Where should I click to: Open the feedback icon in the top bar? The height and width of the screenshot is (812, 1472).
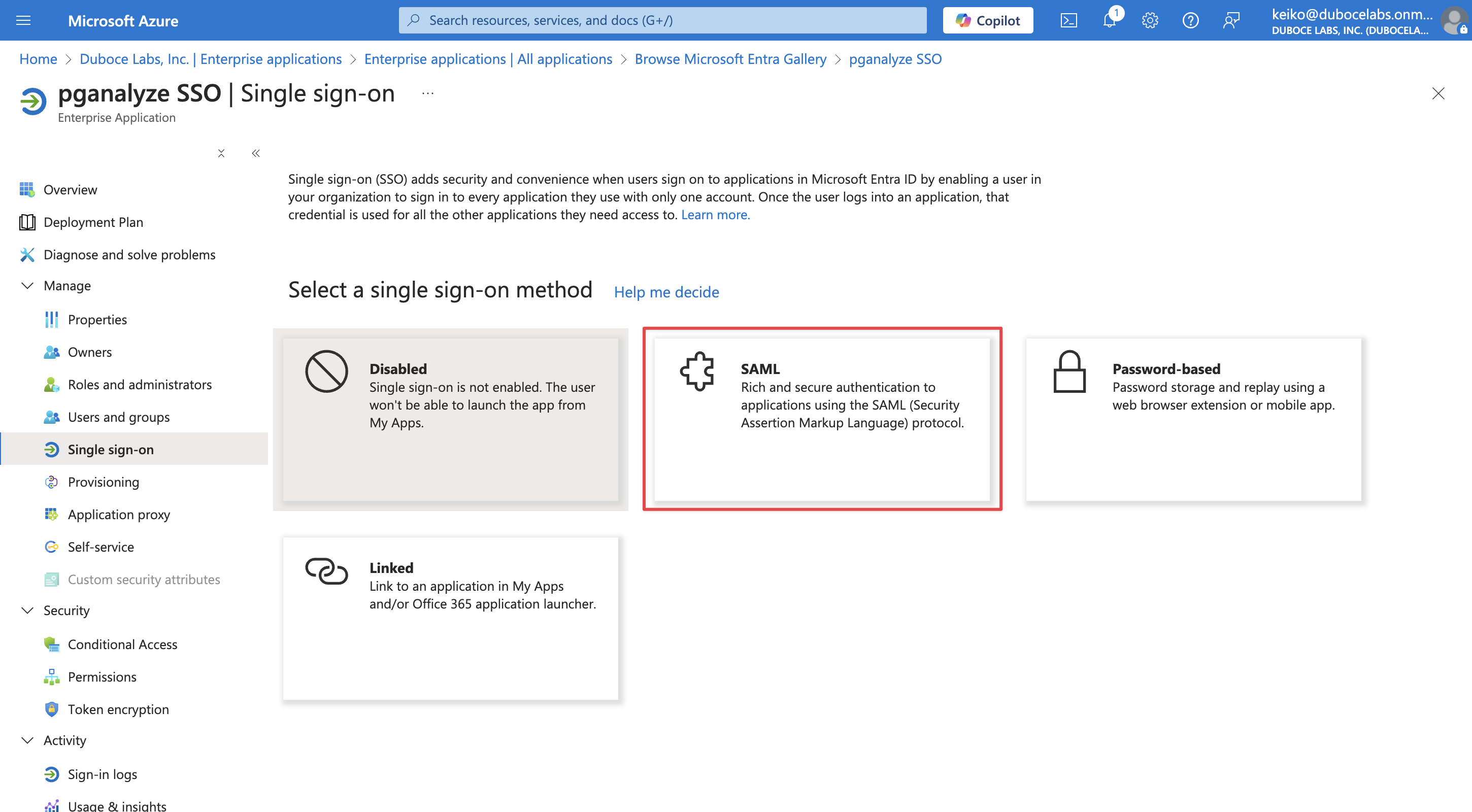tap(1231, 21)
